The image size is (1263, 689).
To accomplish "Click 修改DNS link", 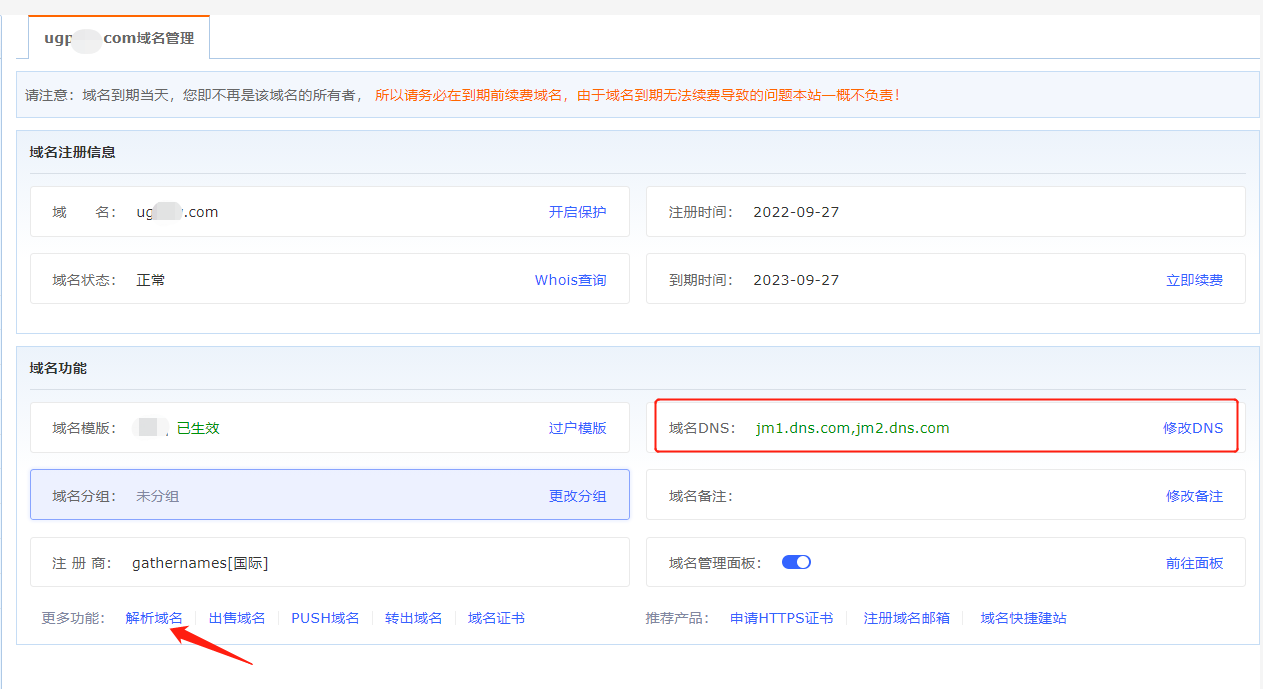I will pos(1193,428).
